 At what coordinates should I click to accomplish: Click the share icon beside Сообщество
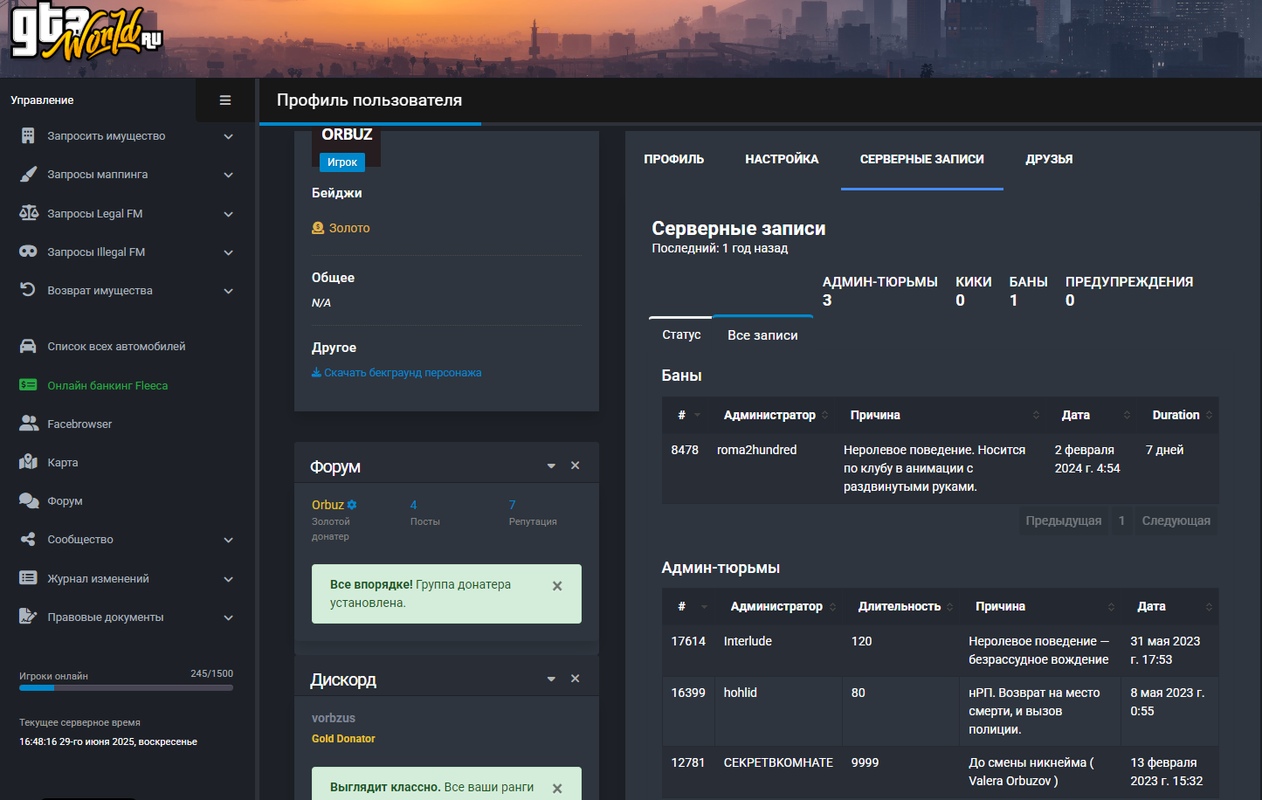[x=28, y=539]
